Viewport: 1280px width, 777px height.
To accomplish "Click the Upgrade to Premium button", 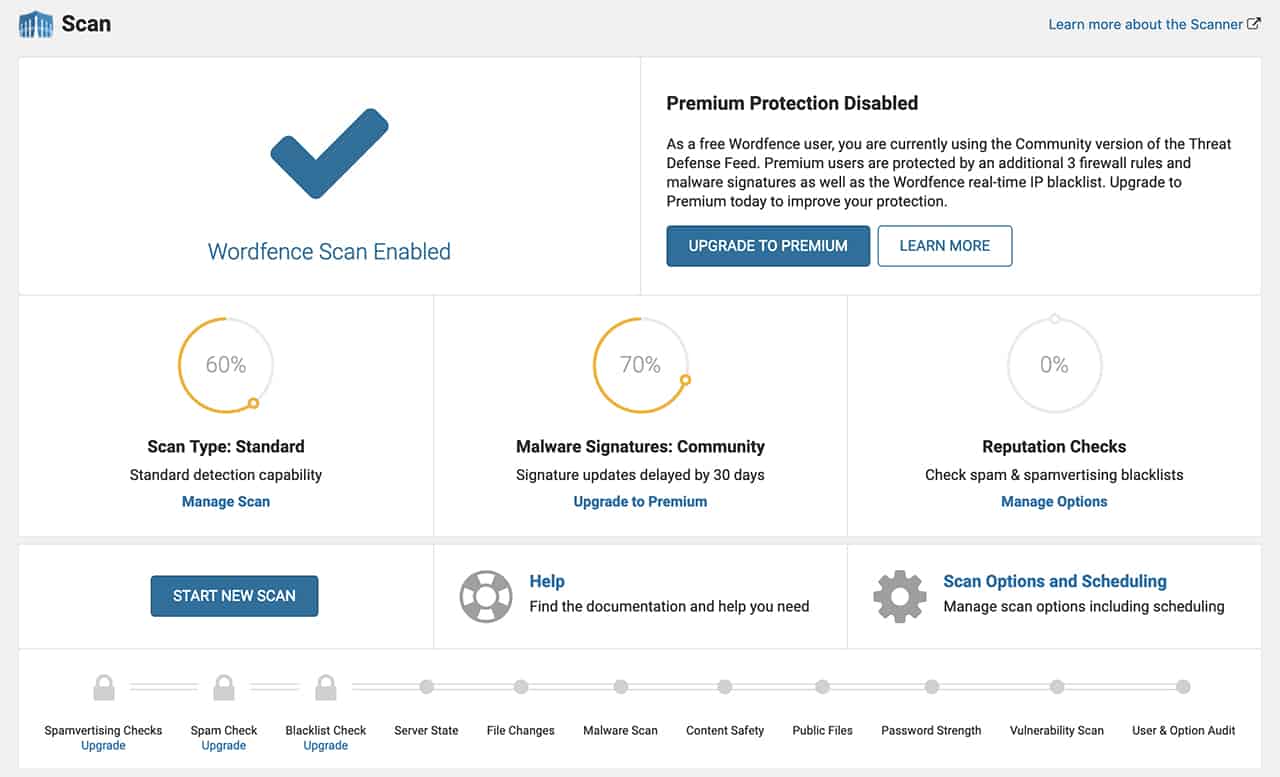I will [768, 246].
